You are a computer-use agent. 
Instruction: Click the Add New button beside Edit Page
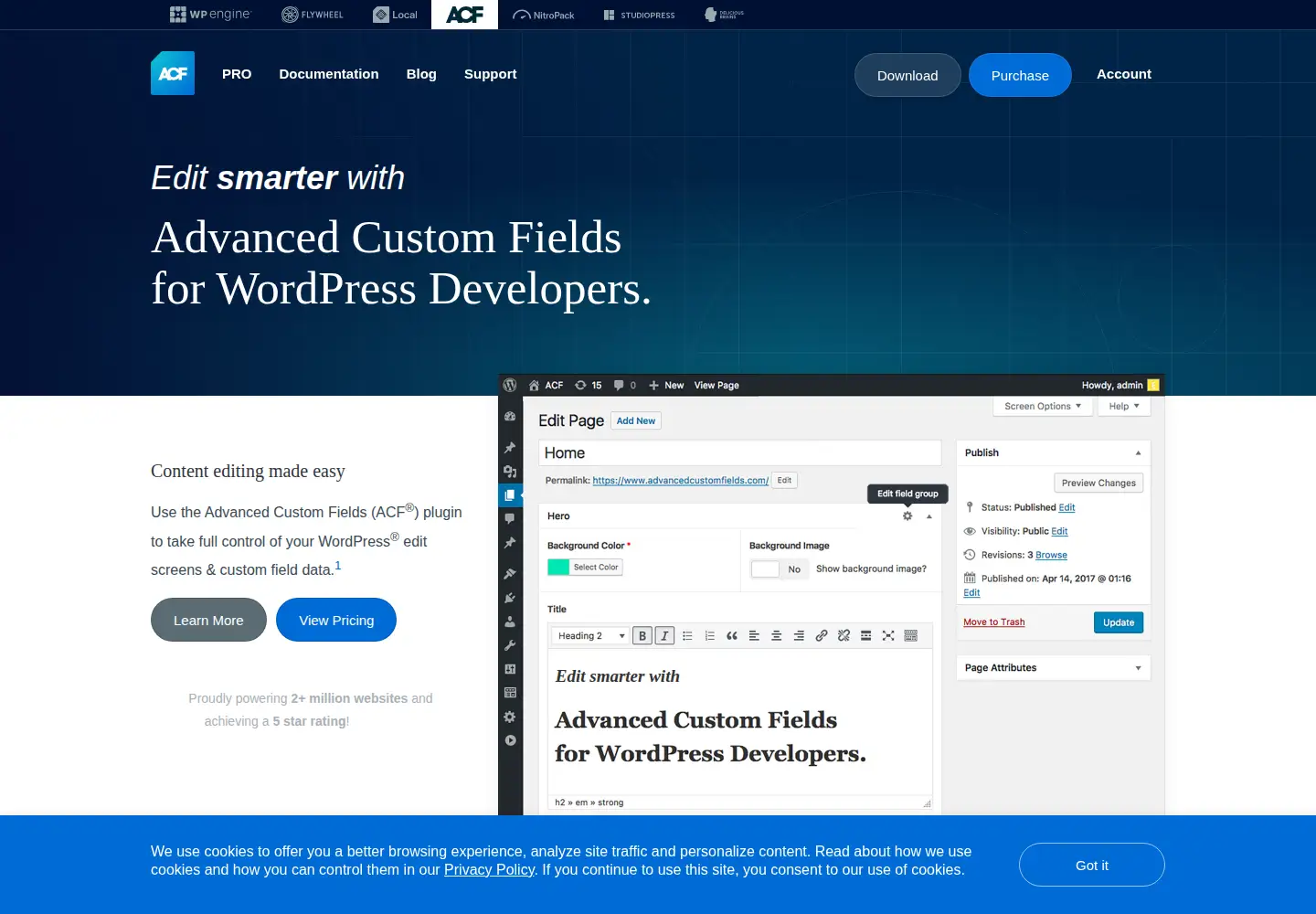coord(636,420)
